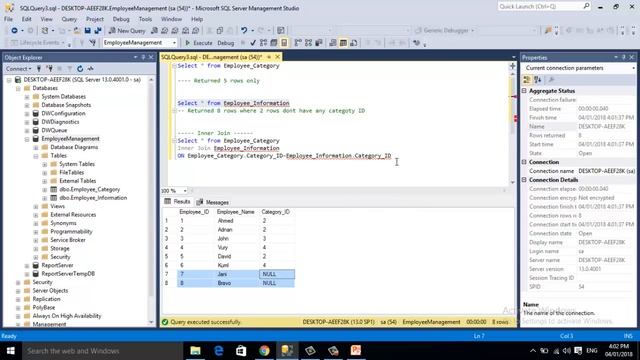Click the Categorized icon in Properties
Viewport: 640px width, 360px height.
pos(527,80)
